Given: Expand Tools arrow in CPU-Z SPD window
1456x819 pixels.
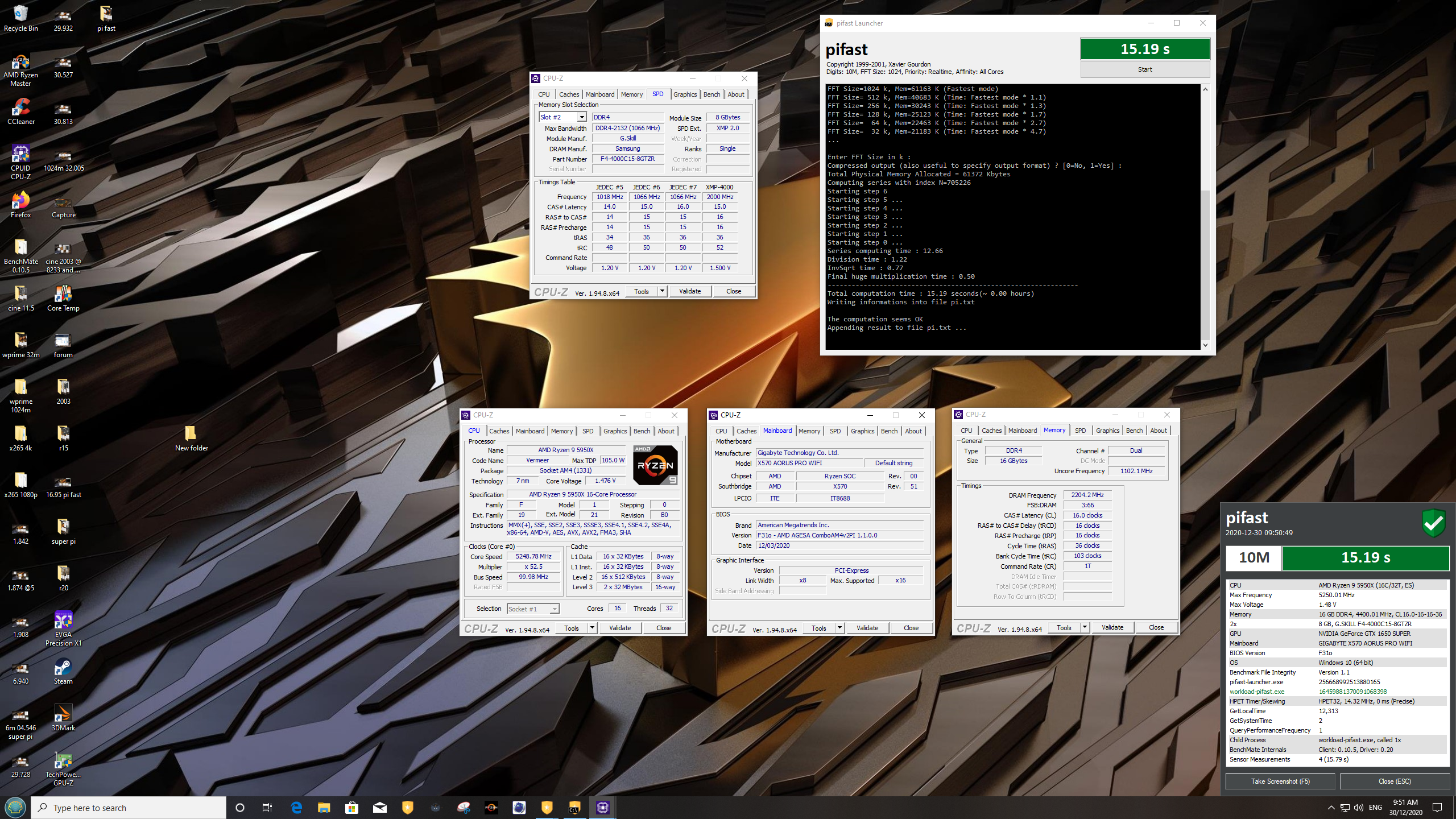Looking at the screenshot, I should tap(662, 291).
